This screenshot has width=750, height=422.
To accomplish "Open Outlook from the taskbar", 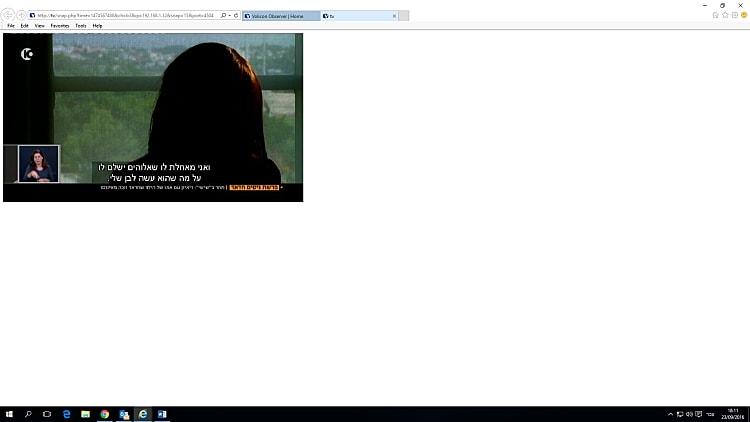I will [124, 414].
